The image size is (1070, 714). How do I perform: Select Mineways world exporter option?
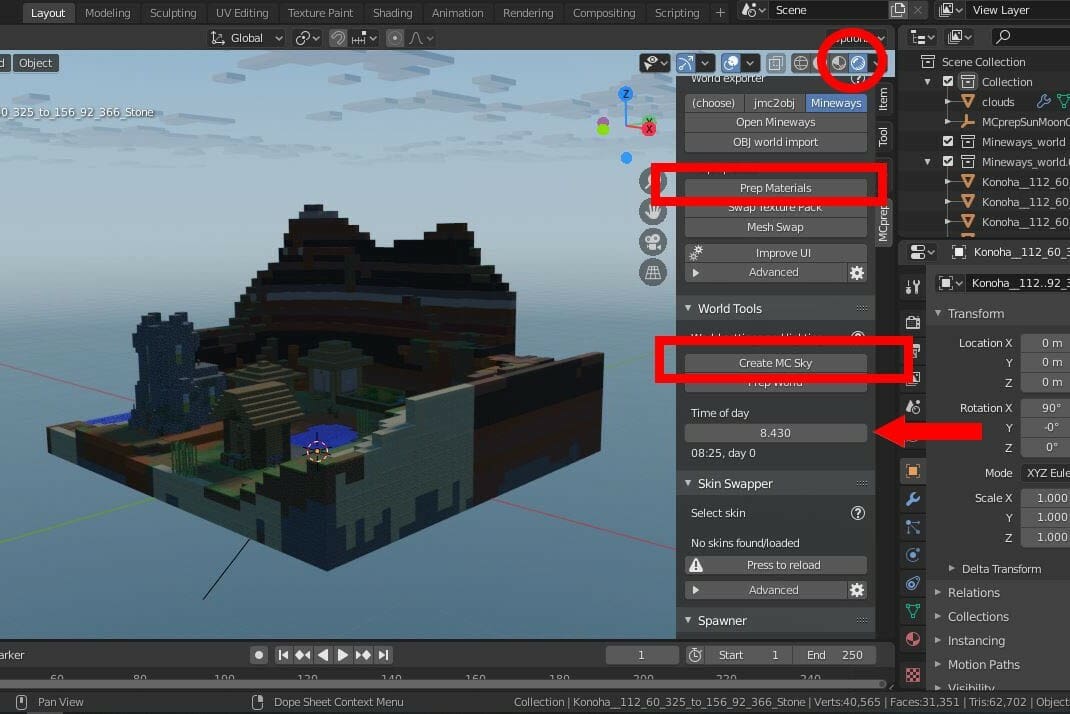click(x=836, y=103)
